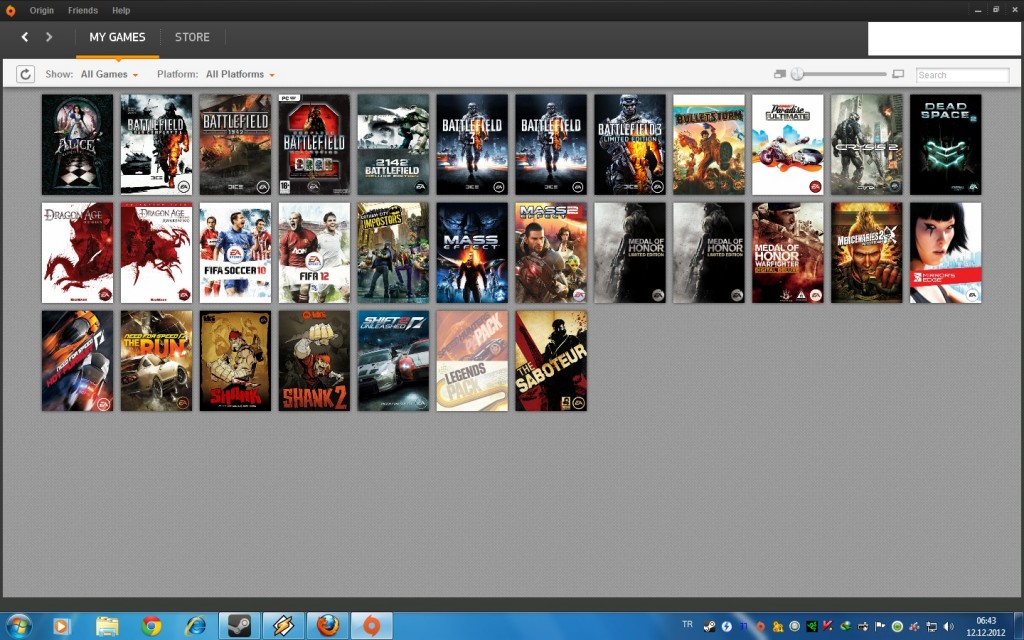Open Internet Explorer from the taskbar

point(195,627)
